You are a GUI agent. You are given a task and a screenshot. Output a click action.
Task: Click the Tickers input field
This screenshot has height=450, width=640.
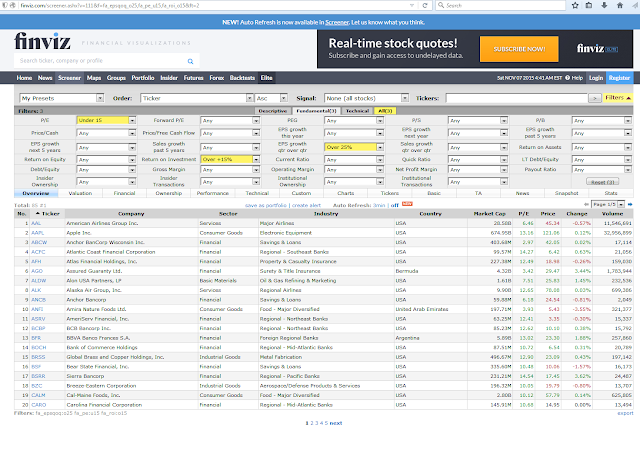click(x=516, y=98)
